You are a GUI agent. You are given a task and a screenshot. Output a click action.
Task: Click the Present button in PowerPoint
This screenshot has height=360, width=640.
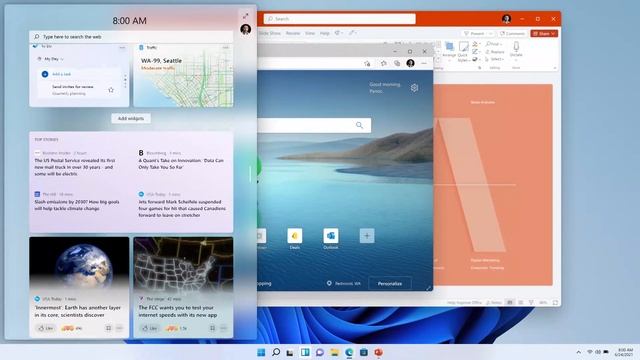click(x=474, y=33)
